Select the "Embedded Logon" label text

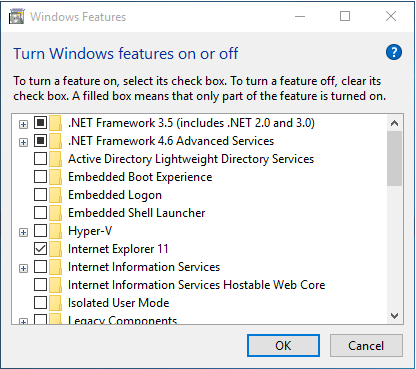coord(115,195)
